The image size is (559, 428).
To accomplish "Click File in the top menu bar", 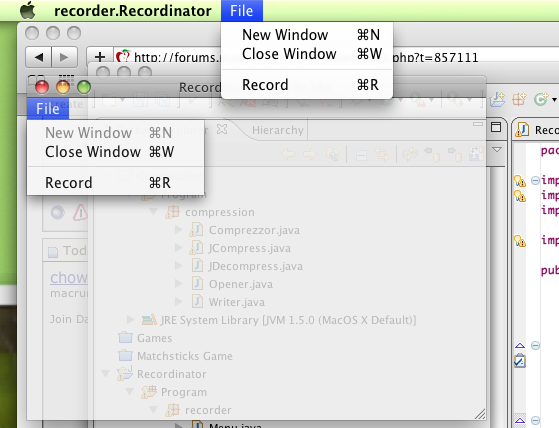I will pos(242,11).
